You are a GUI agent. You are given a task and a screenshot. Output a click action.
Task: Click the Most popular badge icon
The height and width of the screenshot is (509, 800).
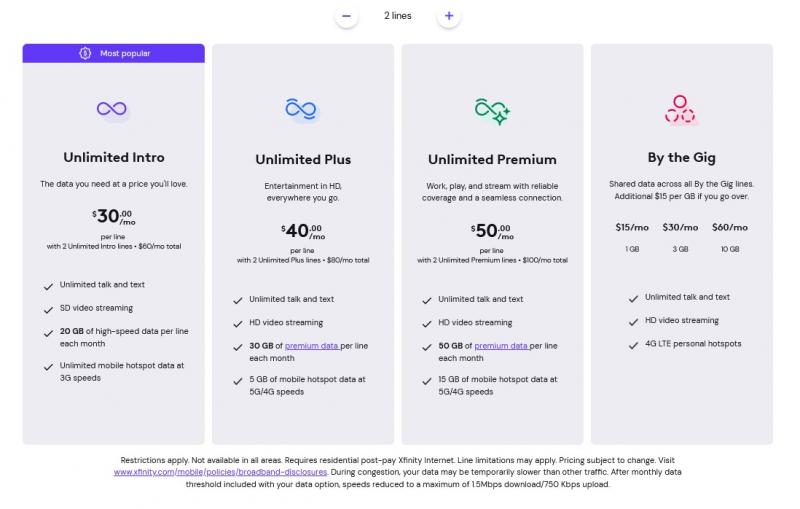(x=85, y=53)
